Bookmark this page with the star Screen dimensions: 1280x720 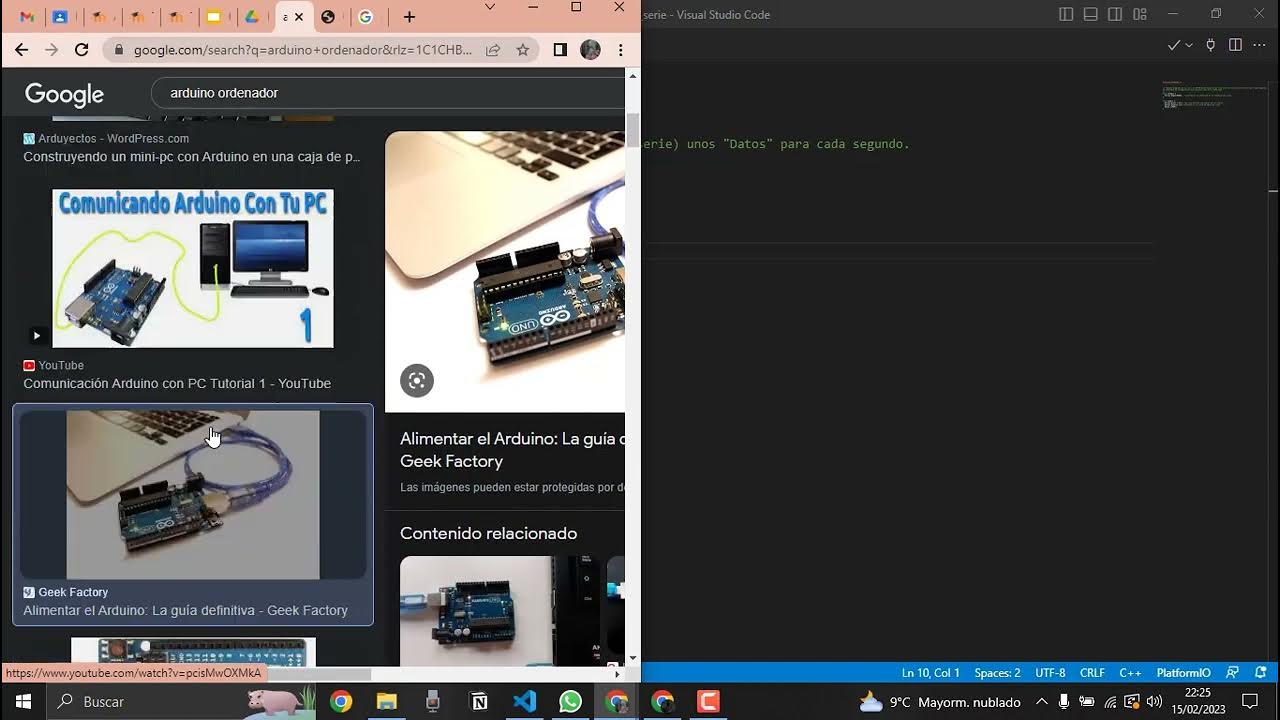click(522, 50)
